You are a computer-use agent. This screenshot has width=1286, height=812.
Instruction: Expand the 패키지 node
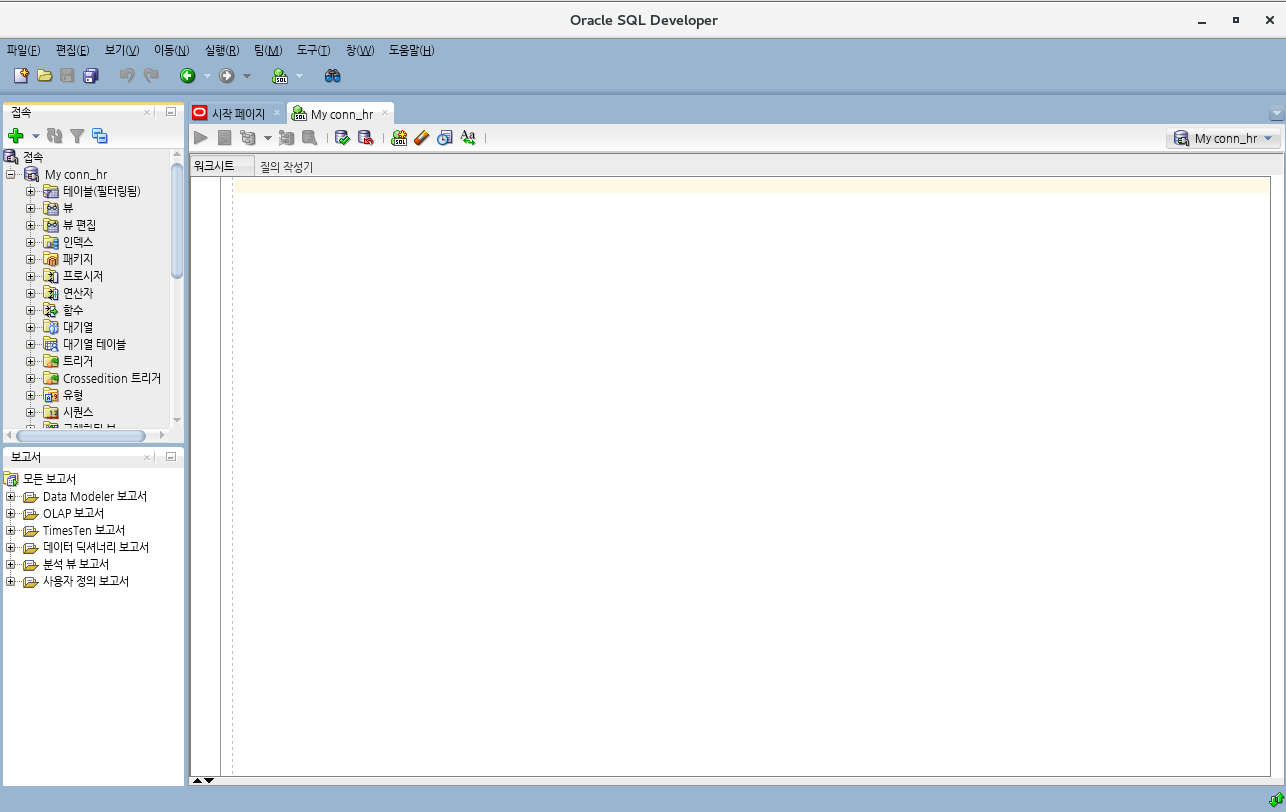31,259
